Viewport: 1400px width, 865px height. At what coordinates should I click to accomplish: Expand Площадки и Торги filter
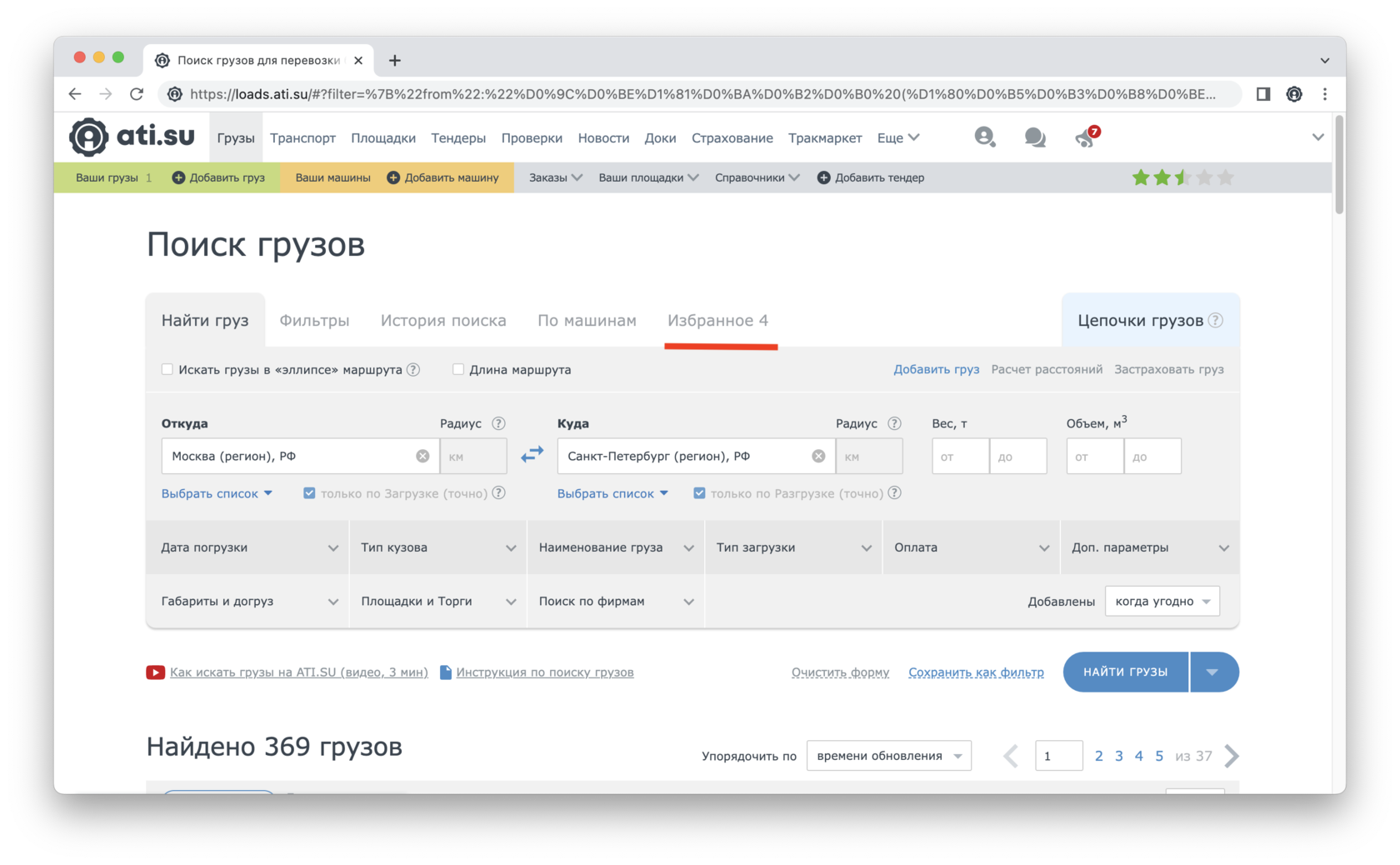[438, 601]
